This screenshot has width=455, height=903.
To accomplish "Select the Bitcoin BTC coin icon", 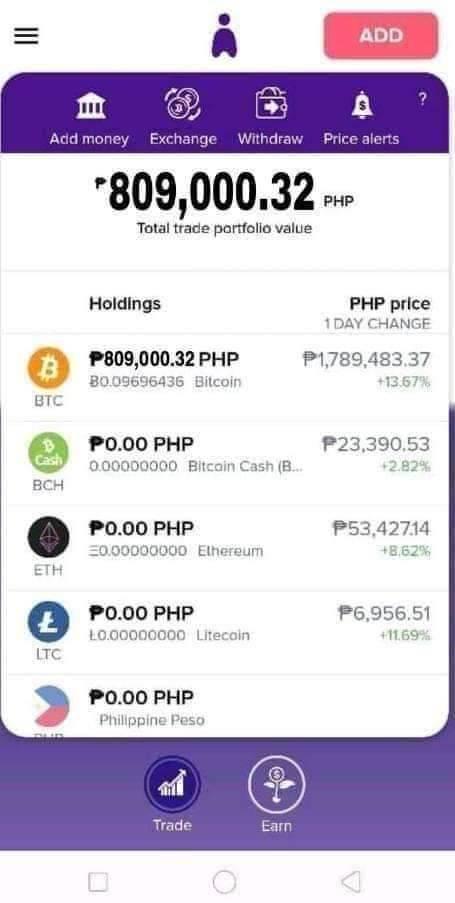I will pyautogui.click(x=48, y=368).
